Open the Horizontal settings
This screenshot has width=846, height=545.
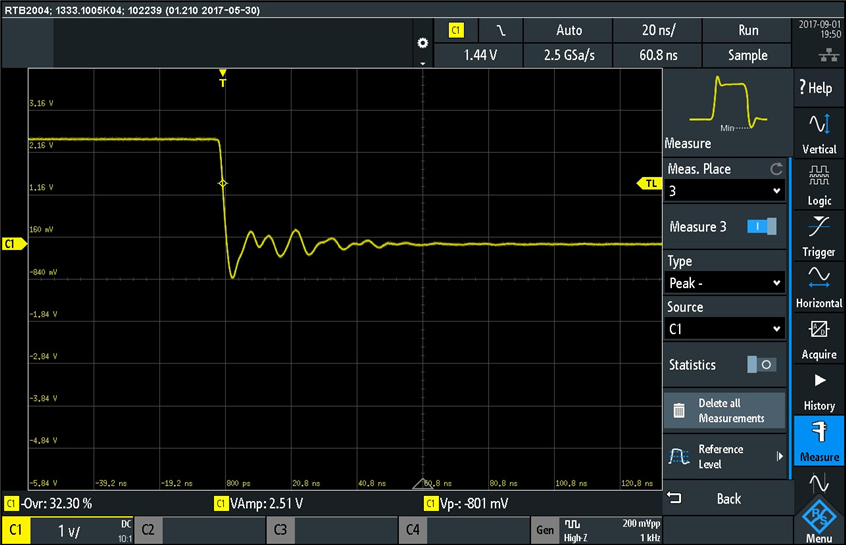[818, 288]
